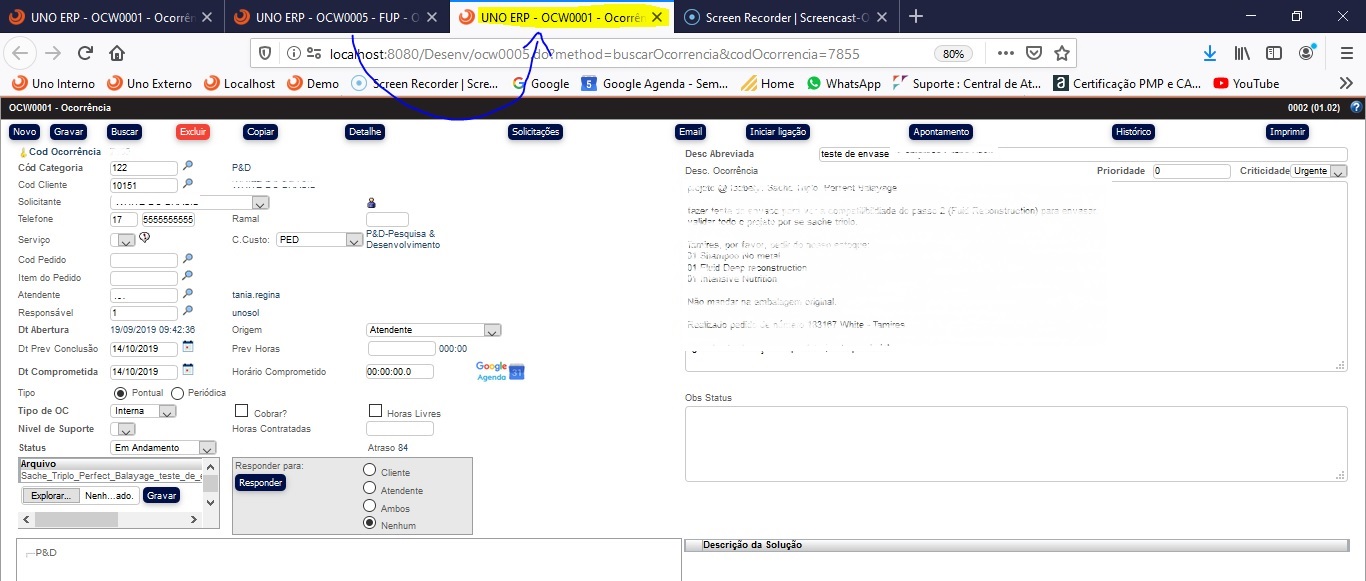Click the help icon in header

point(1355,107)
